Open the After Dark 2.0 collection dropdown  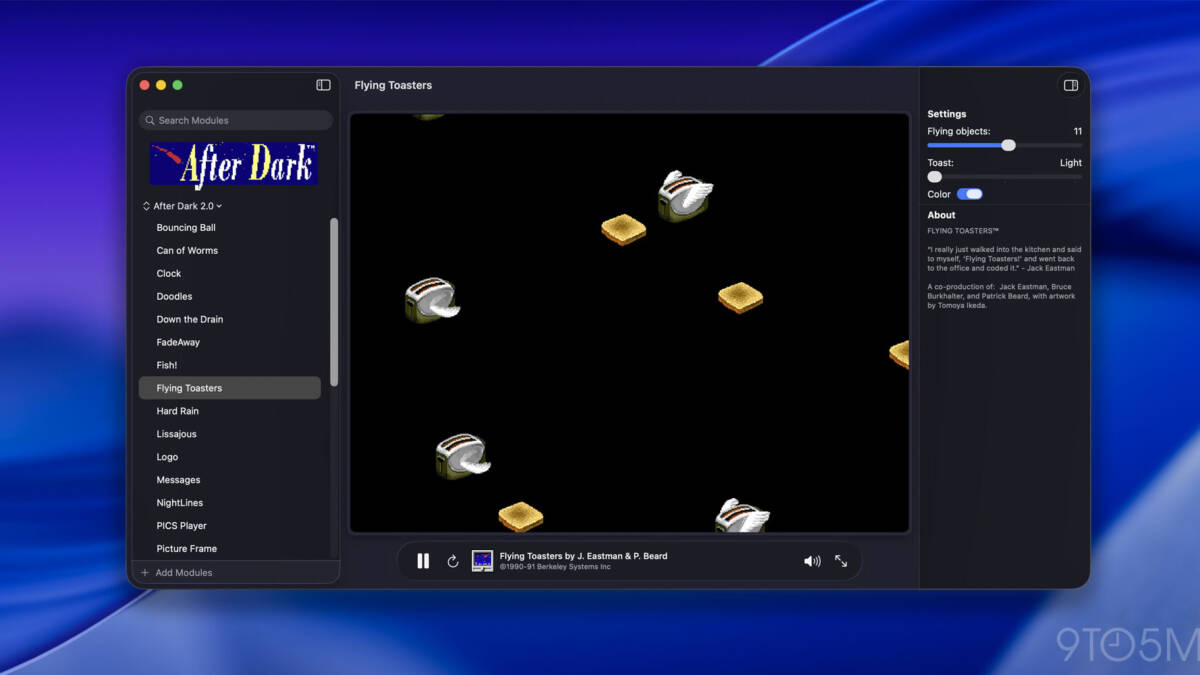tap(183, 206)
